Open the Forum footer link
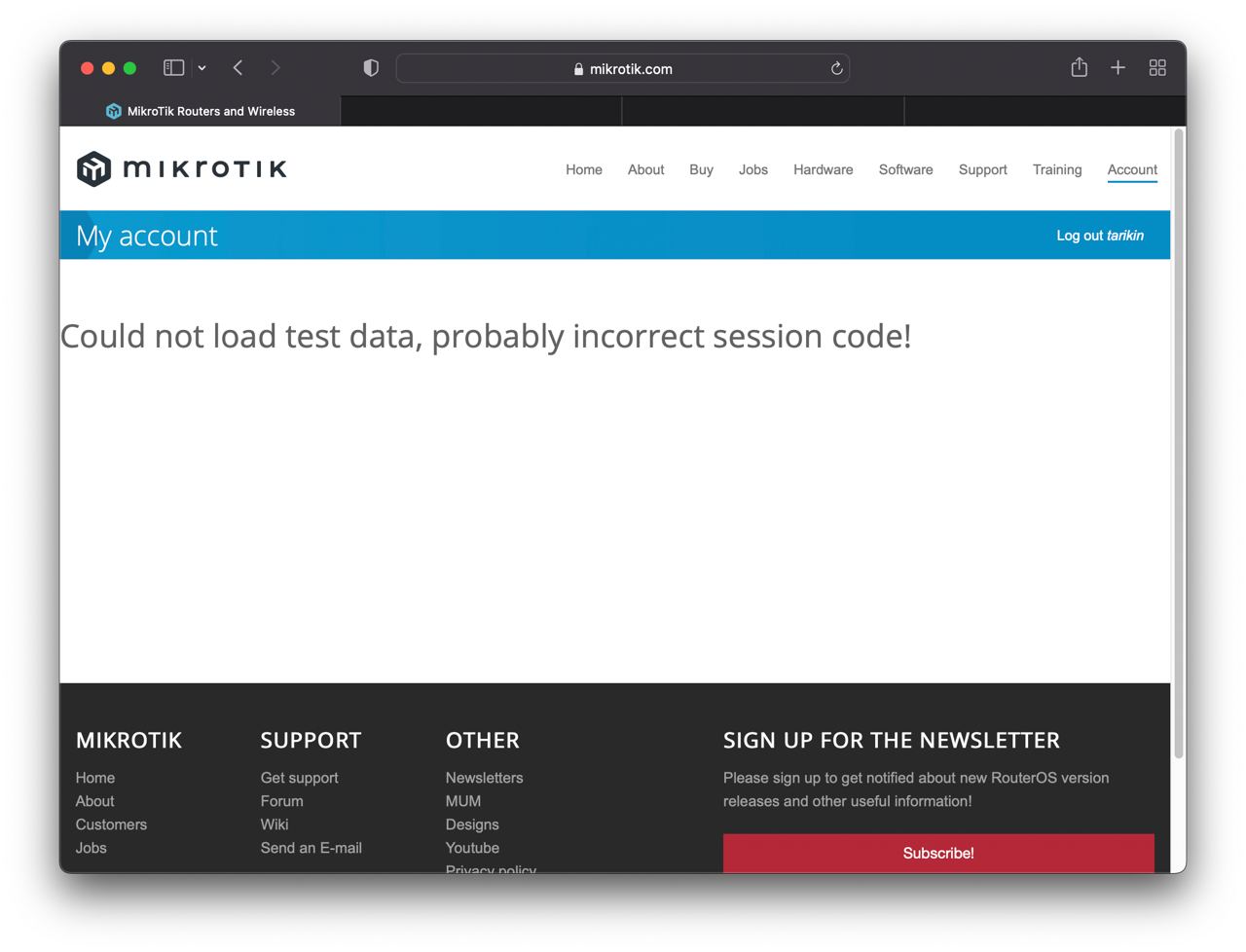Viewport: 1246px width, 952px height. tap(282, 801)
